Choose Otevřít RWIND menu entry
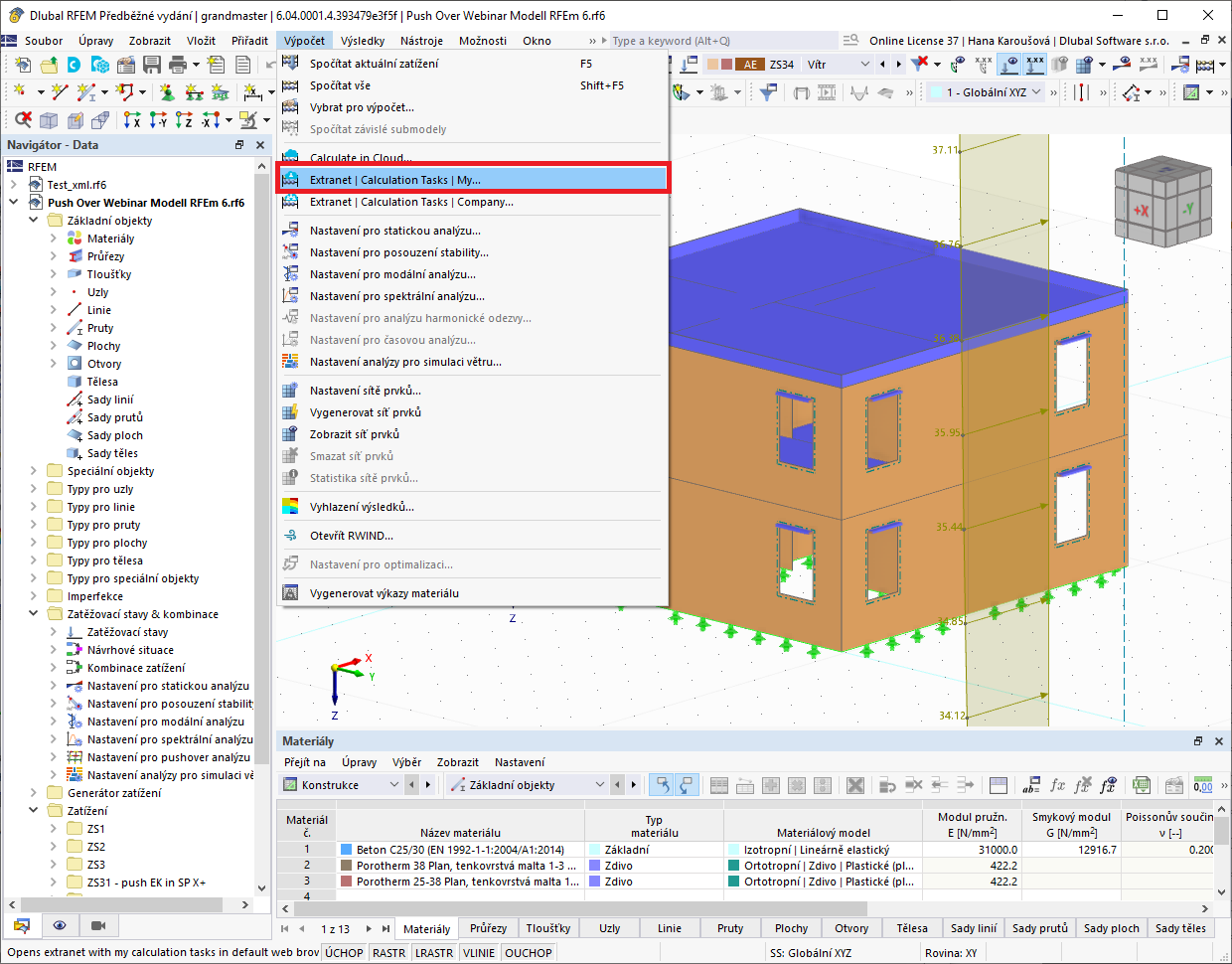 473,536
